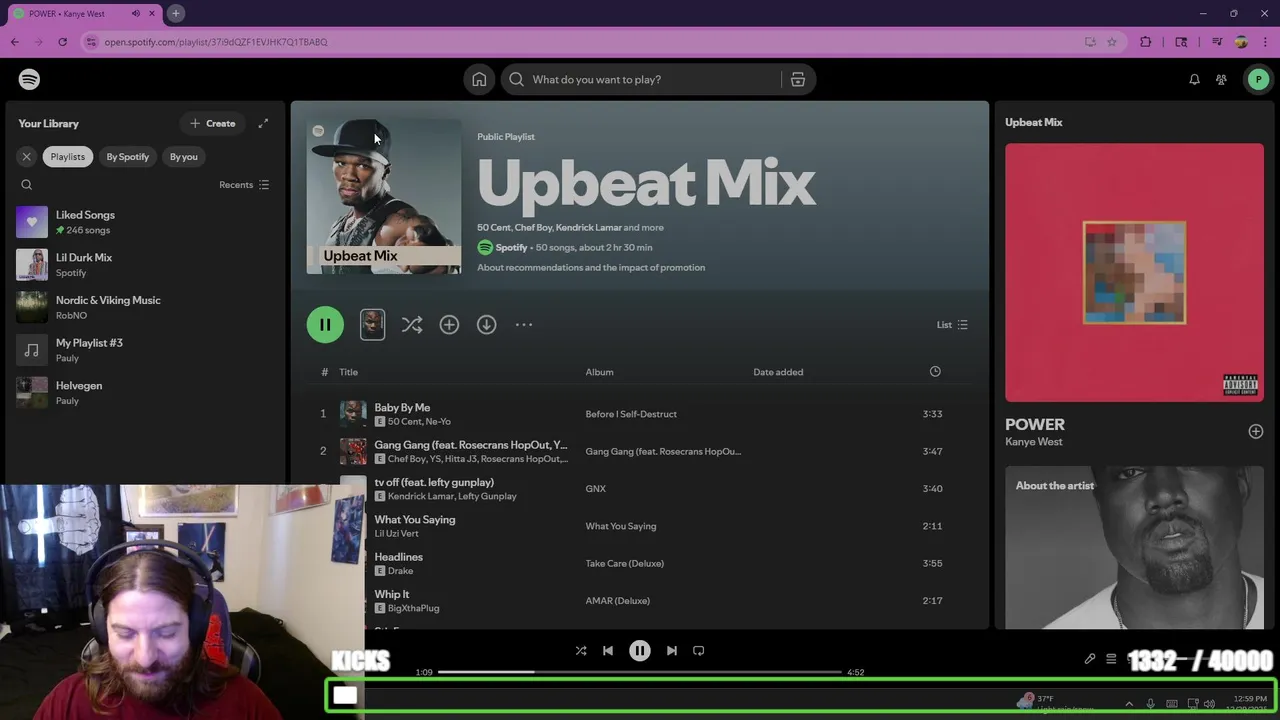Open the play queue icon
This screenshot has height=720, width=1280.
pyautogui.click(x=1111, y=659)
